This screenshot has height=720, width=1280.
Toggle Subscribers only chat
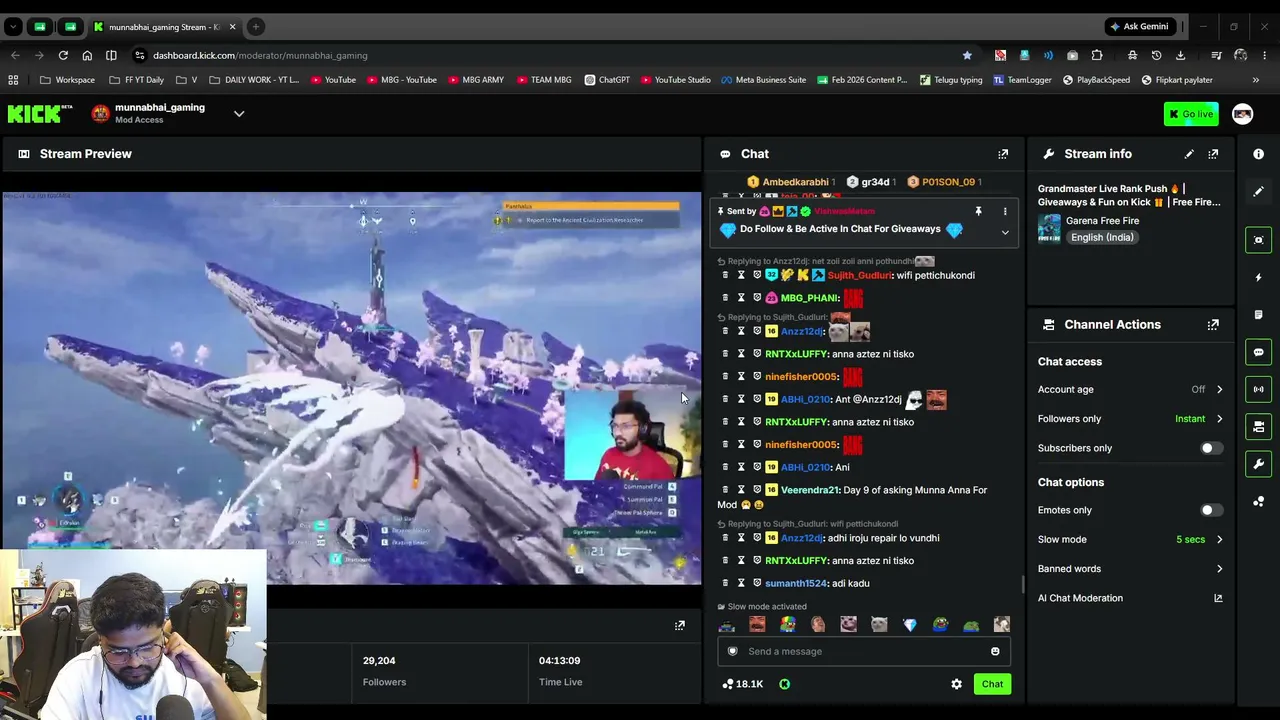[x=1211, y=448]
